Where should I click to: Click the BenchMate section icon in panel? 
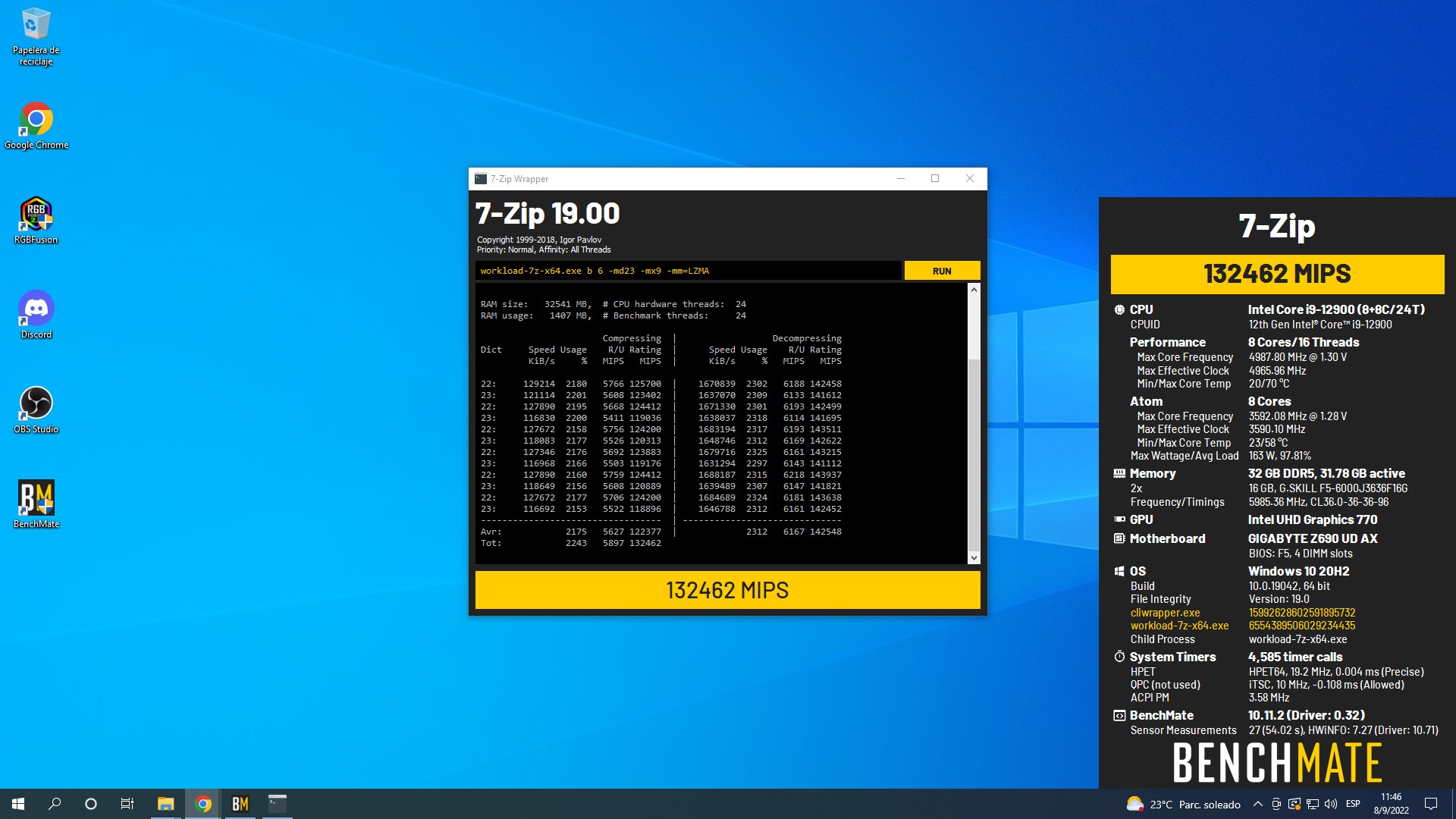1119,715
